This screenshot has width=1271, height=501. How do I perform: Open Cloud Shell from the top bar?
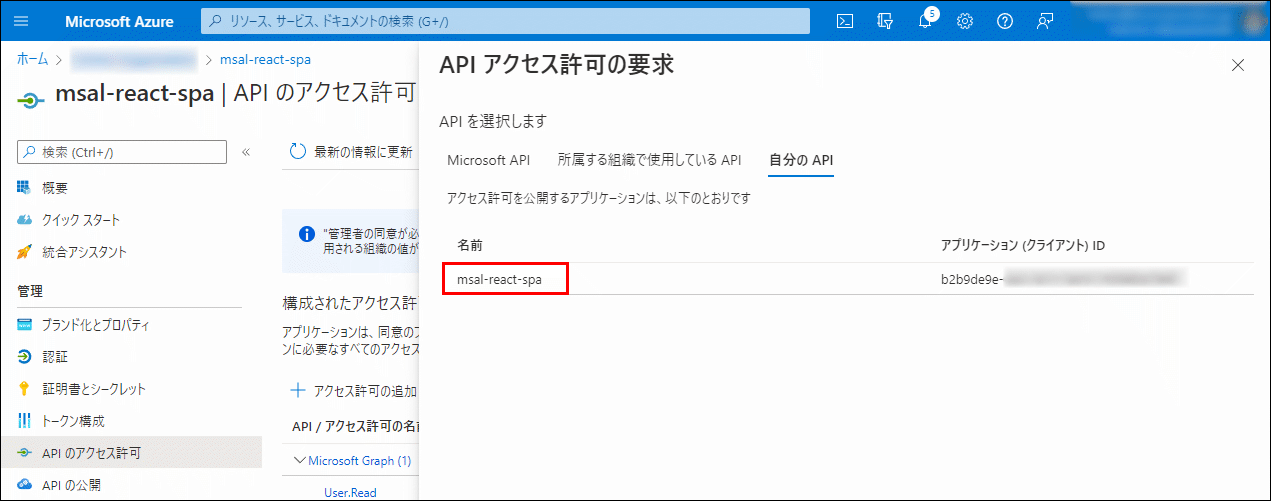(845, 21)
